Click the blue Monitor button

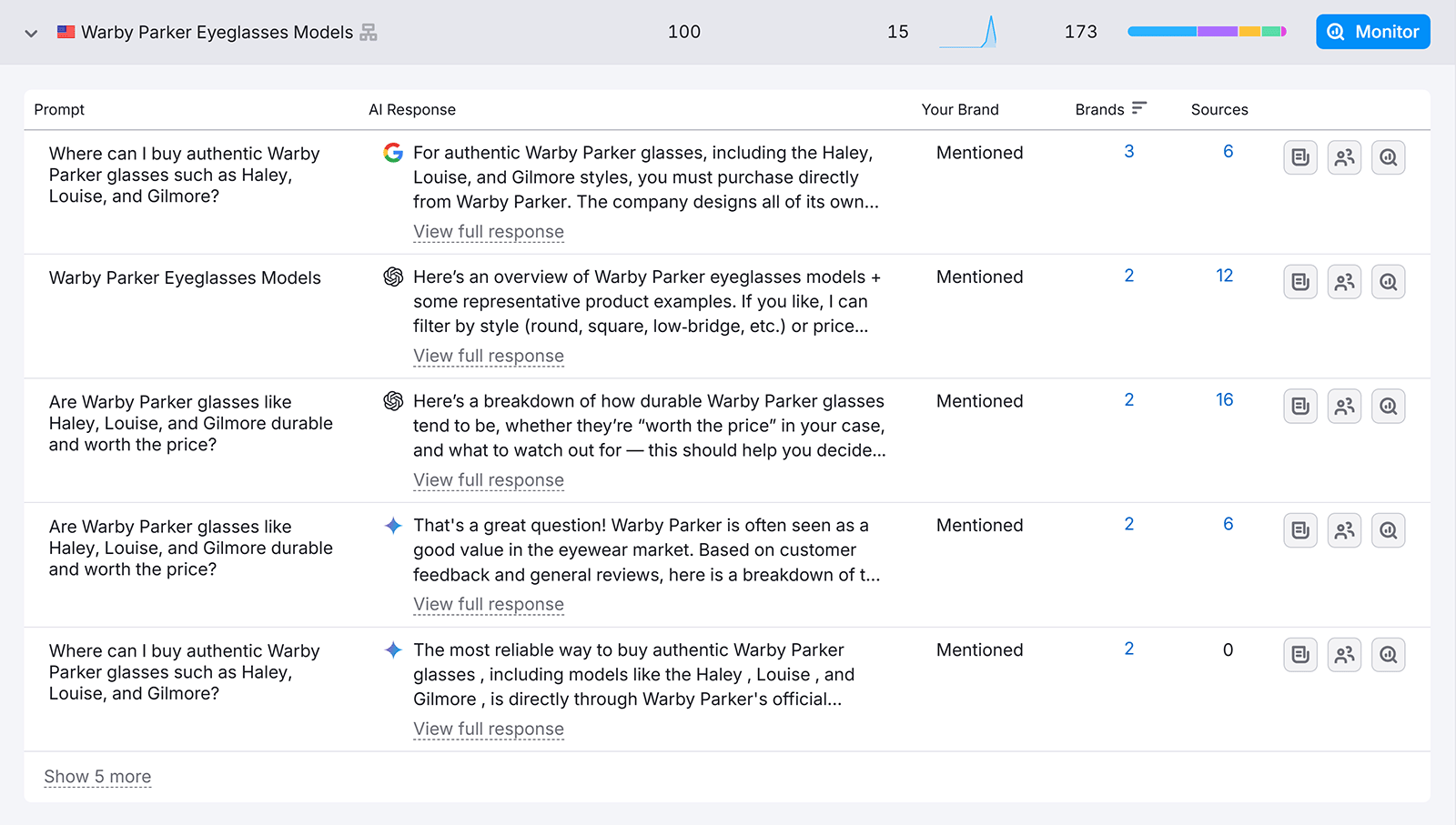[x=1372, y=32]
